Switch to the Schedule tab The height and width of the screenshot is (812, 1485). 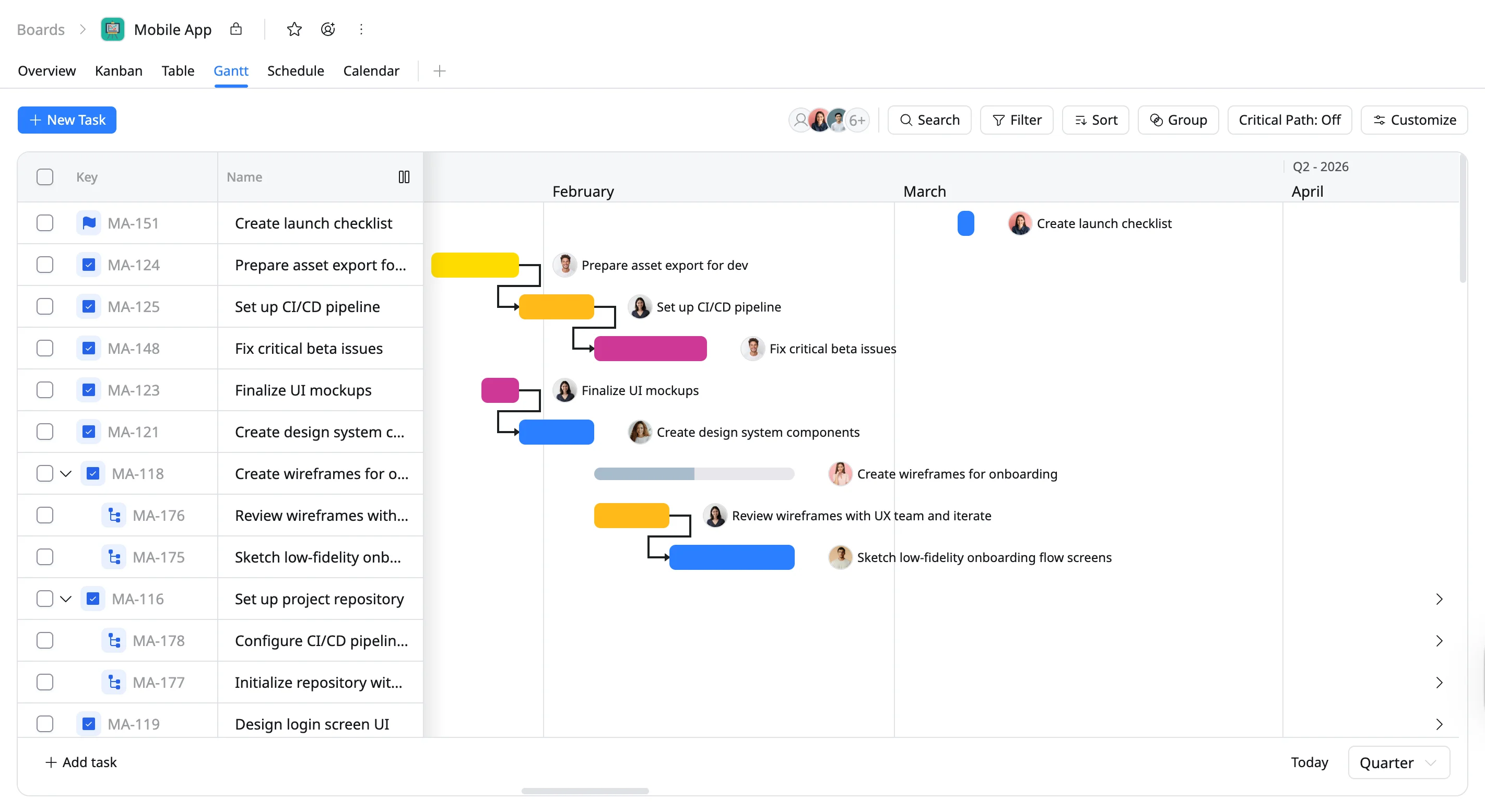(x=295, y=71)
